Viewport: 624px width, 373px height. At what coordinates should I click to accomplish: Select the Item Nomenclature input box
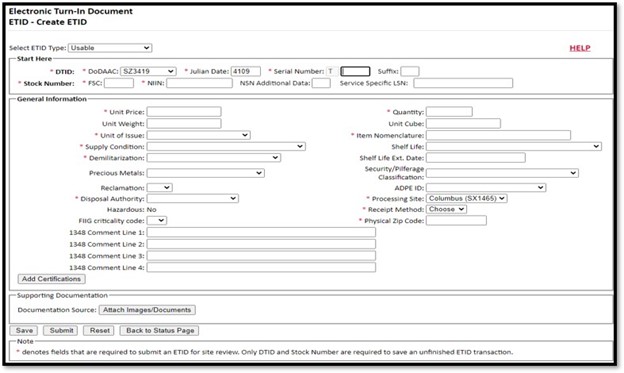click(x=498, y=135)
